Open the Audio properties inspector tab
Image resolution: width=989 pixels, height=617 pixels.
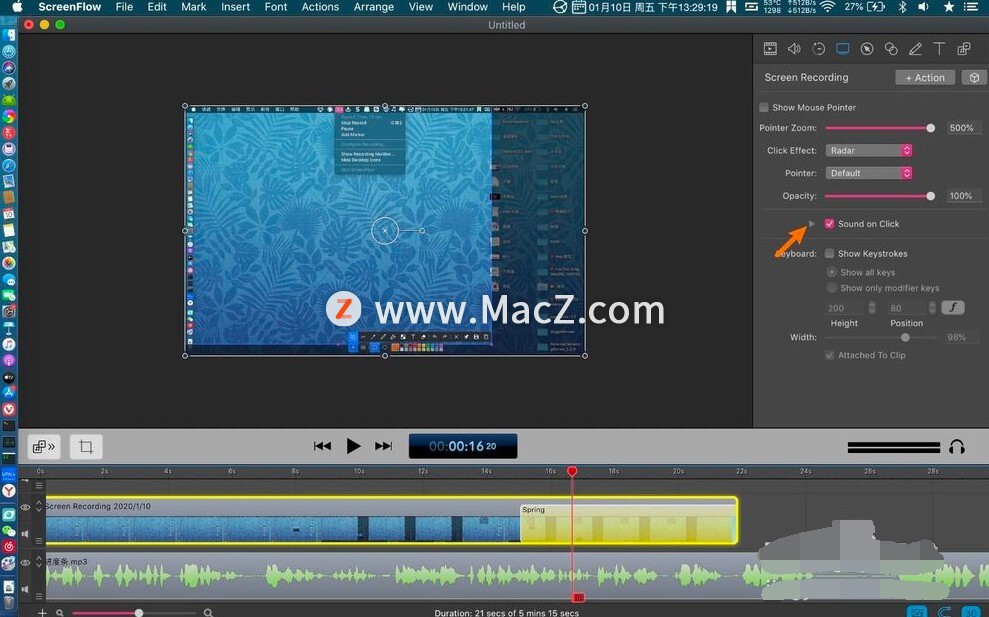[x=794, y=49]
